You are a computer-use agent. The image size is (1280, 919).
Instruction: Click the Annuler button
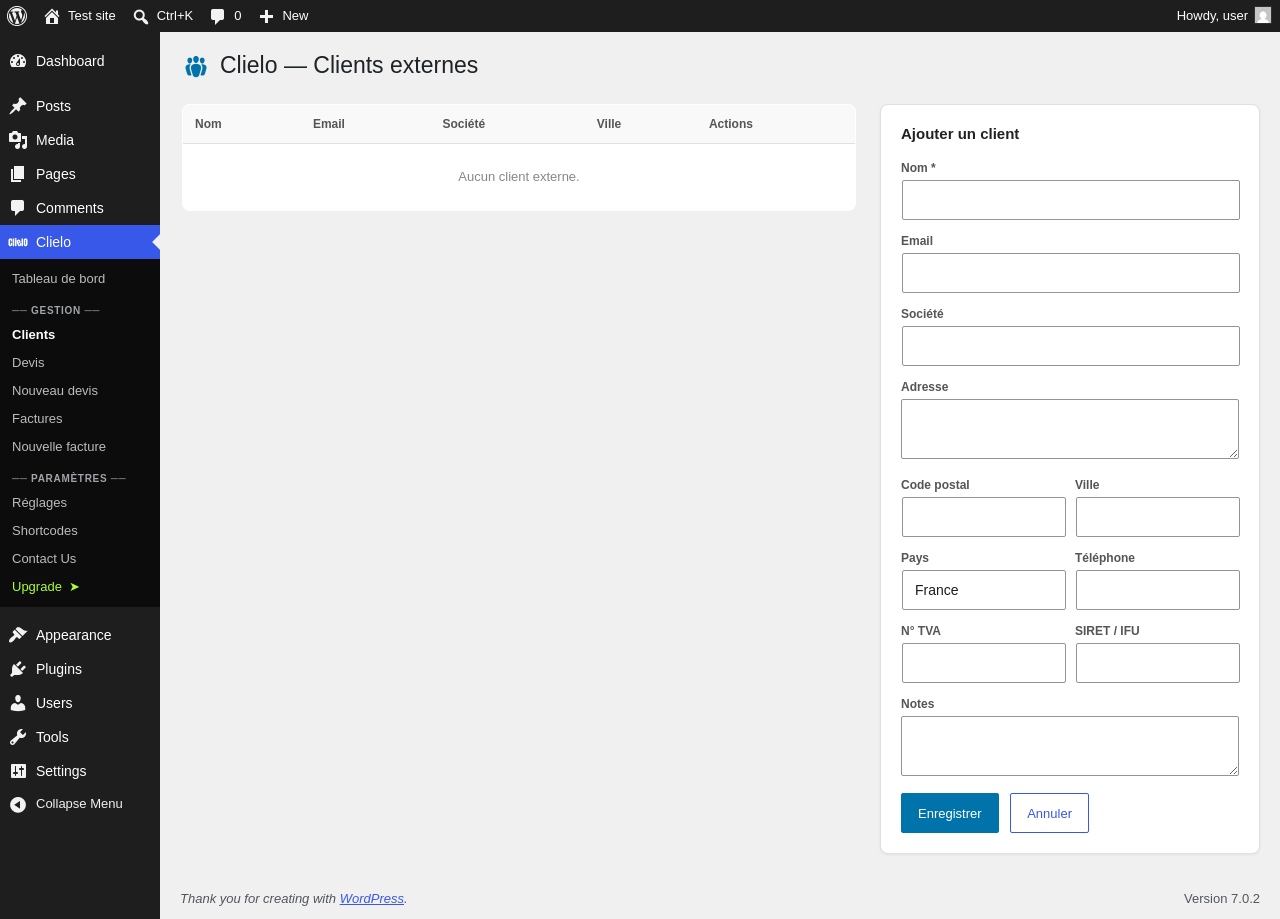(x=1049, y=813)
